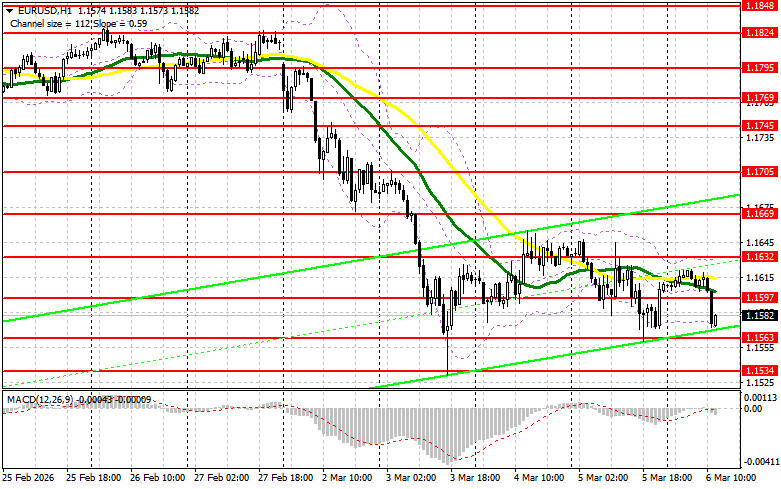Select the '25 Feb 2026' time axis label
Screen dimensions: 781x489
click(x=29, y=478)
